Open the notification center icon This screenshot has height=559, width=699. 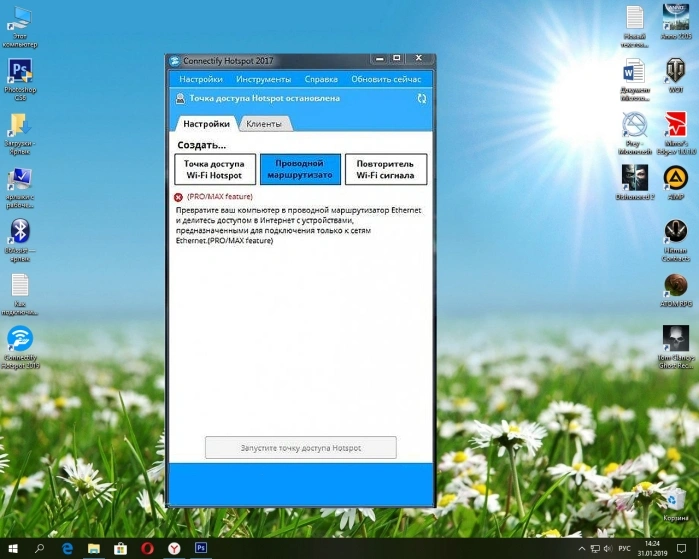point(681,549)
